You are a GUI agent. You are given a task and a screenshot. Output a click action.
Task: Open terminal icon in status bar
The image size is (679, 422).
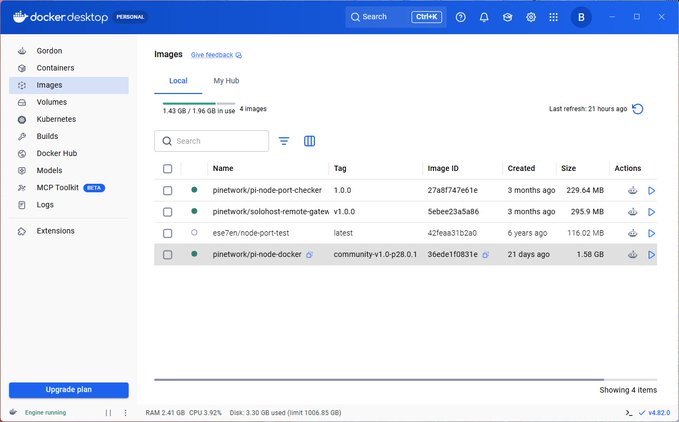(x=629, y=413)
